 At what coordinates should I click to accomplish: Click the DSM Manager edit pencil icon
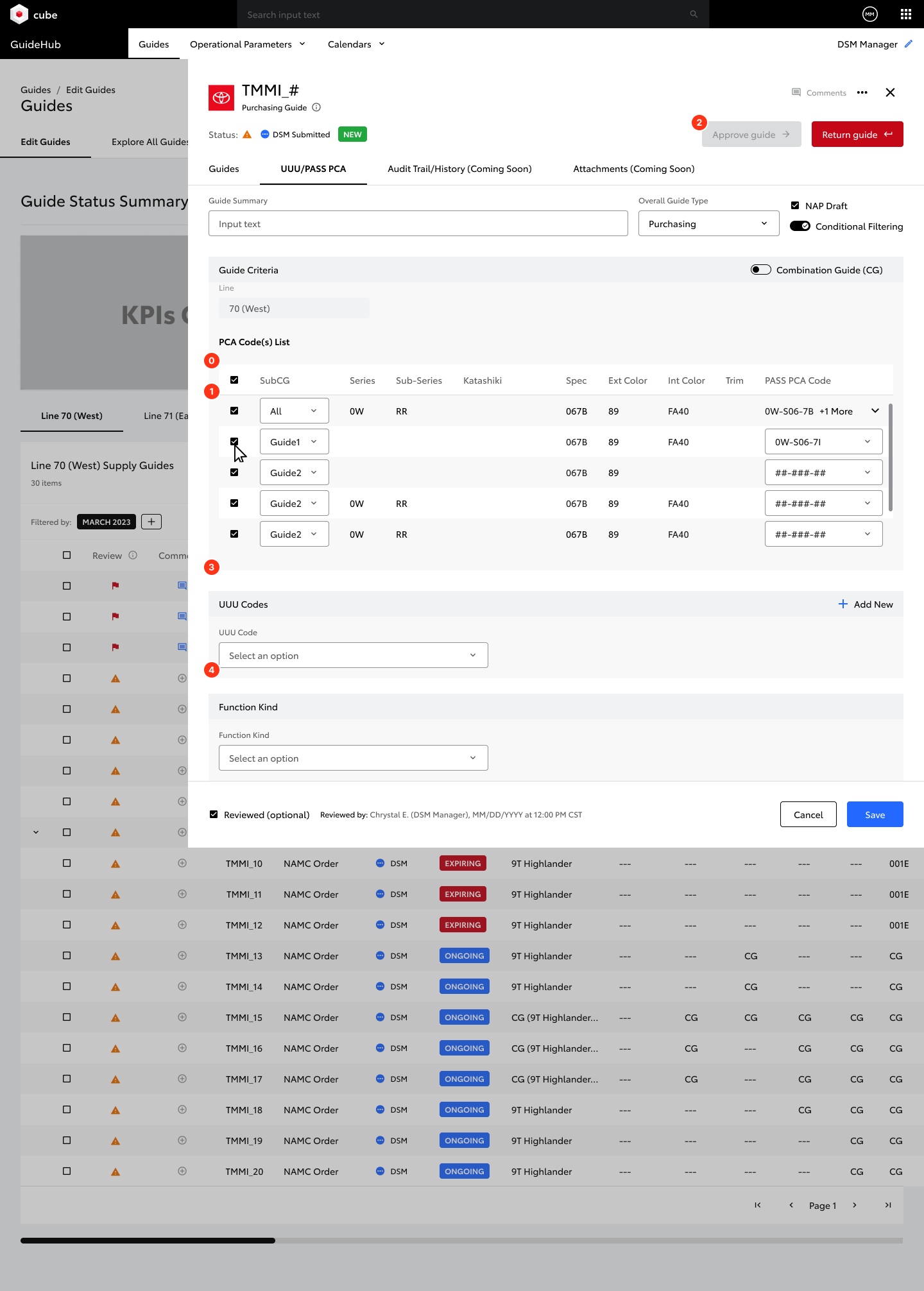[909, 44]
